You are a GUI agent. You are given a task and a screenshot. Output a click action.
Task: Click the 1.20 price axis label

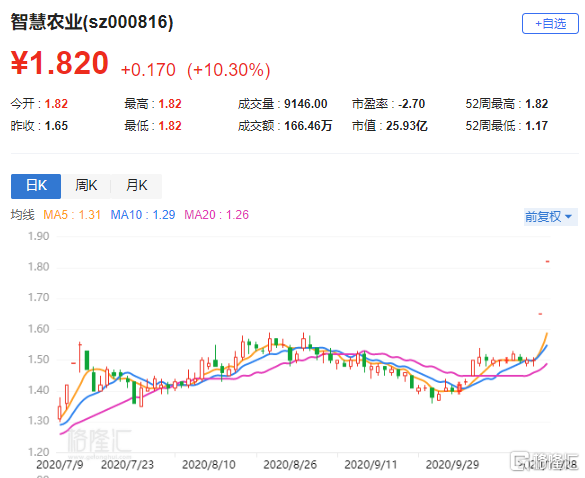(x=38, y=452)
